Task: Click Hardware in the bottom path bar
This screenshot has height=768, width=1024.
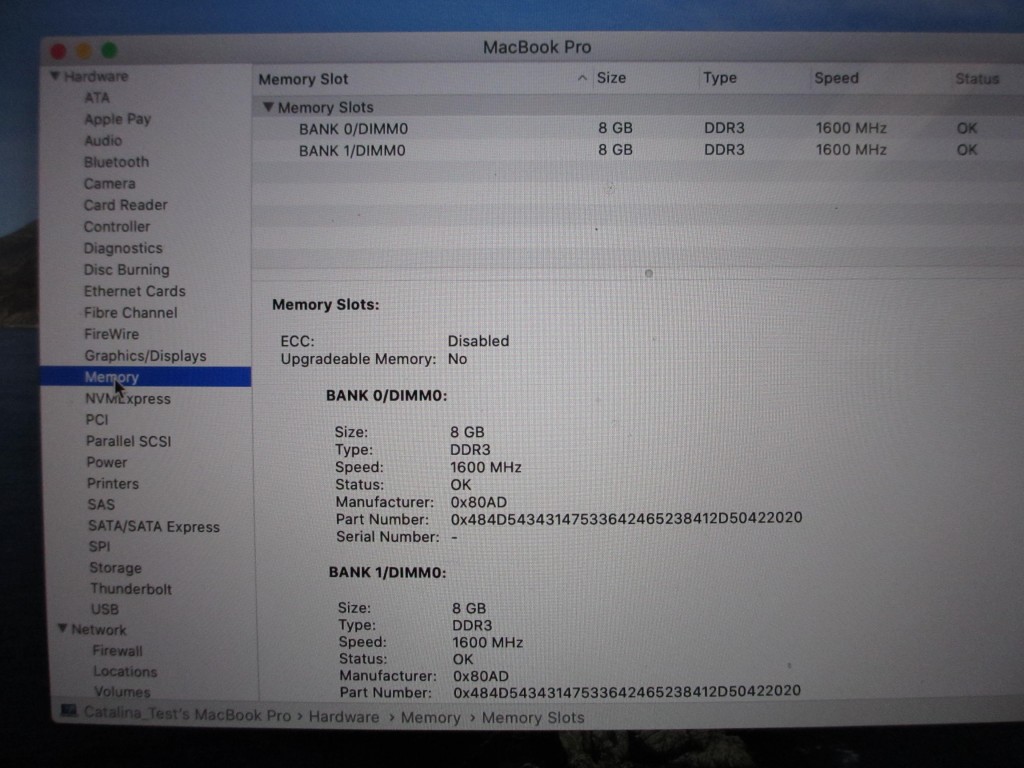Action: point(344,717)
